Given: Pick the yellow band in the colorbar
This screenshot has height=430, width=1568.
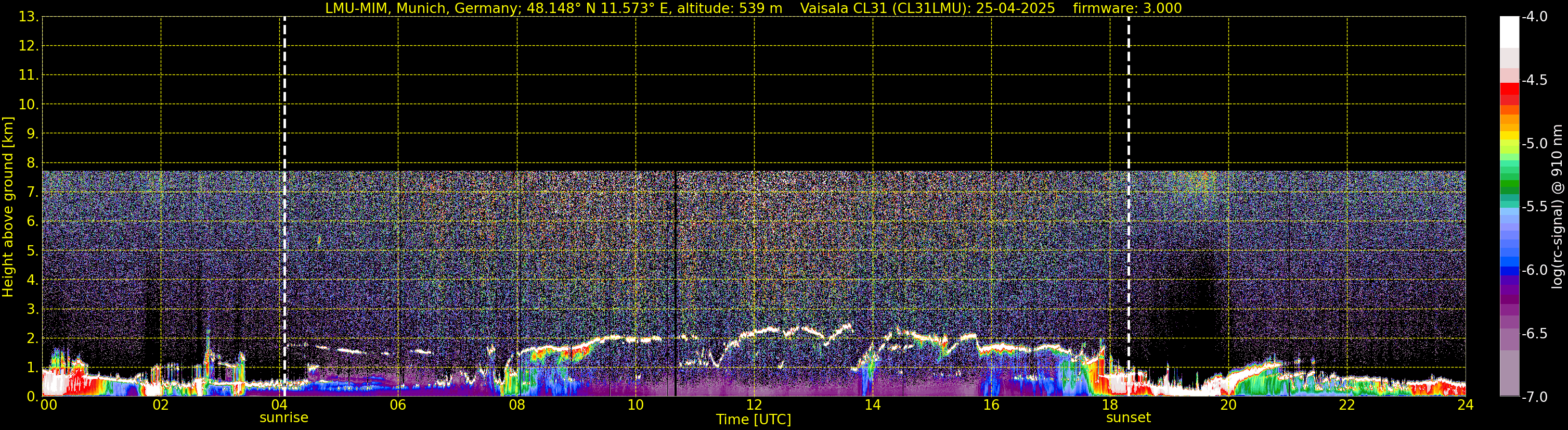Looking at the screenshot, I should tap(1509, 135).
